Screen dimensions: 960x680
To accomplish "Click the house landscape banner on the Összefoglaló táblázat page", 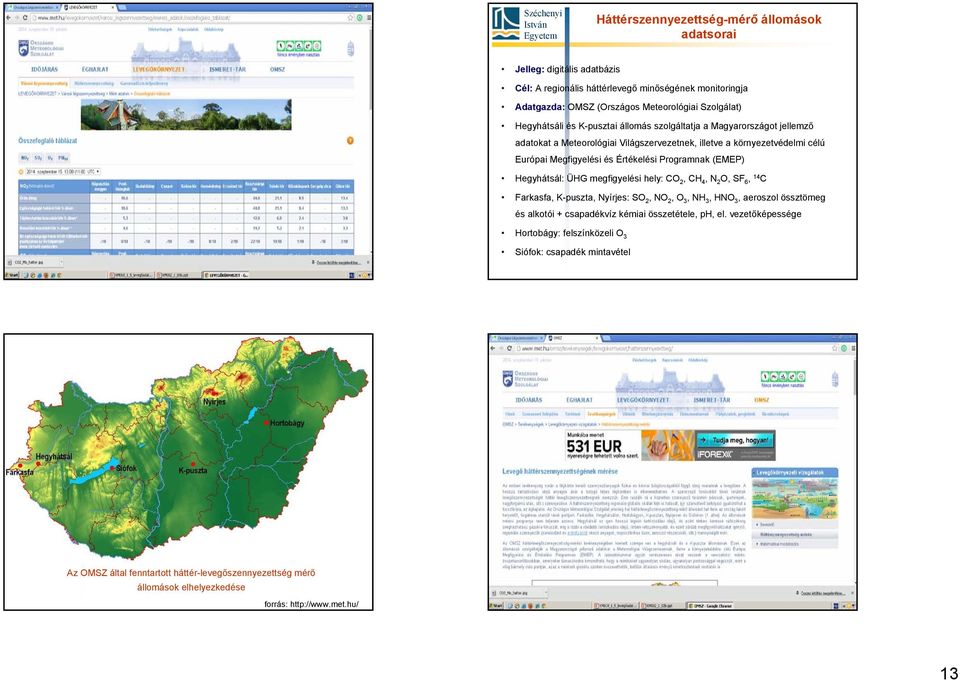I will 186,115.
